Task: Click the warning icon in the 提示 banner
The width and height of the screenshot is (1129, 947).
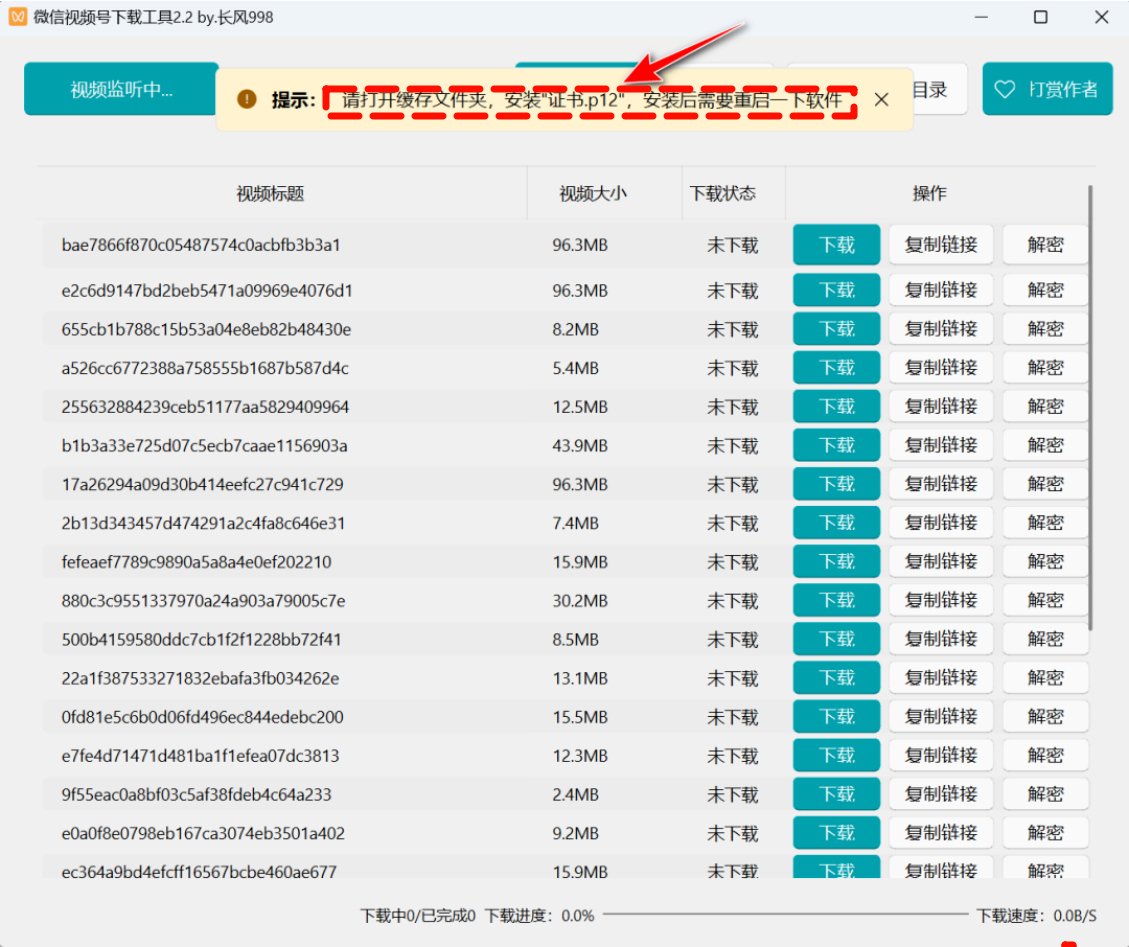Action: click(x=247, y=99)
